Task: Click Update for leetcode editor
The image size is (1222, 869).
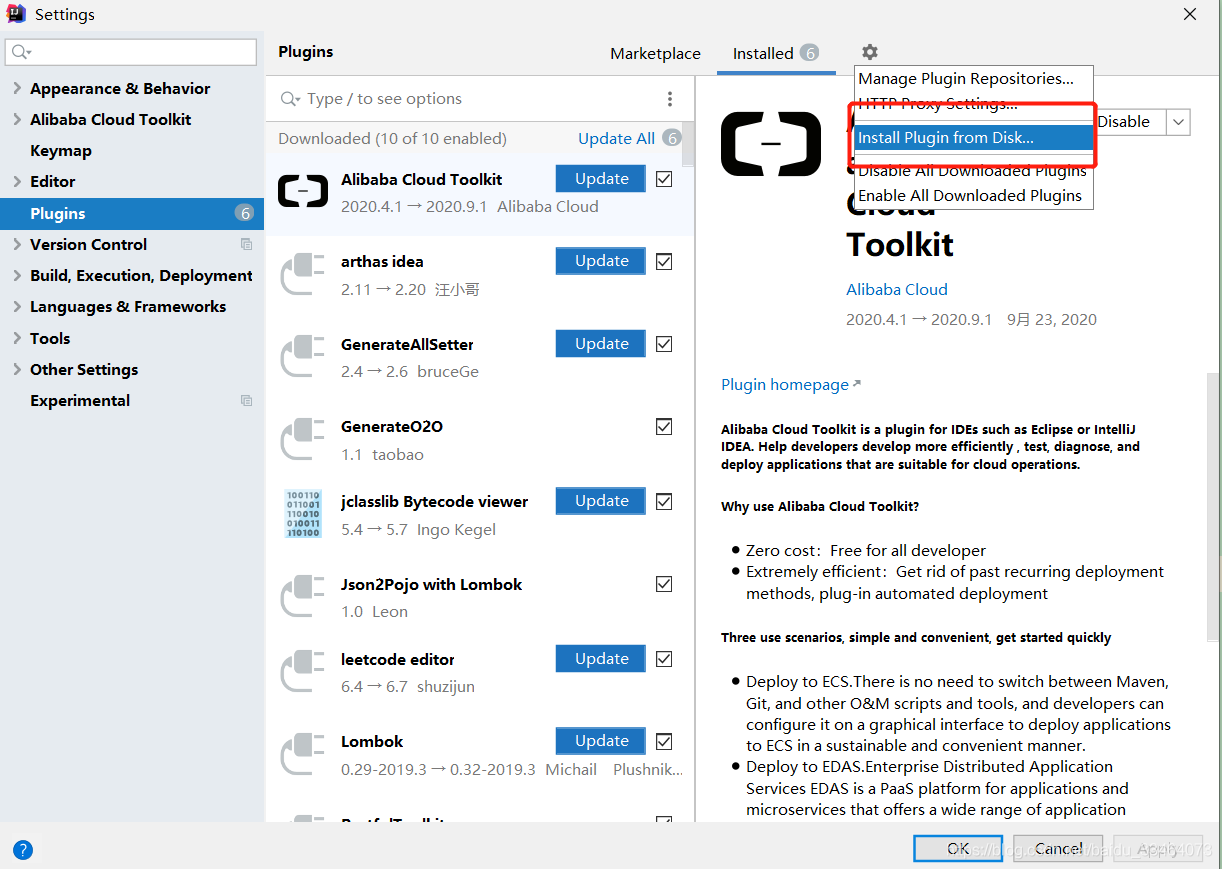Action: click(x=602, y=659)
